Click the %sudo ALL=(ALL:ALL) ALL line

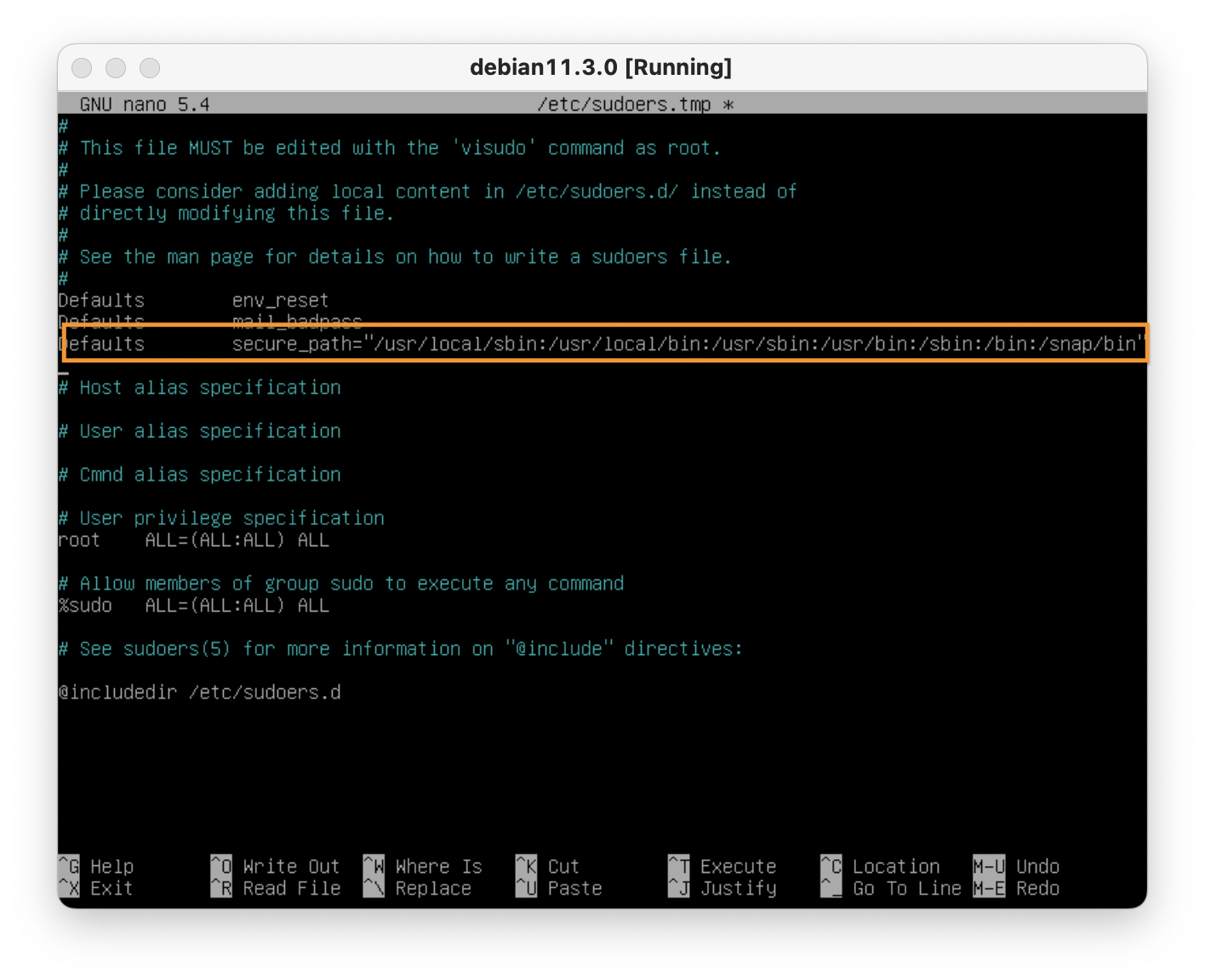pyautogui.click(x=193, y=606)
